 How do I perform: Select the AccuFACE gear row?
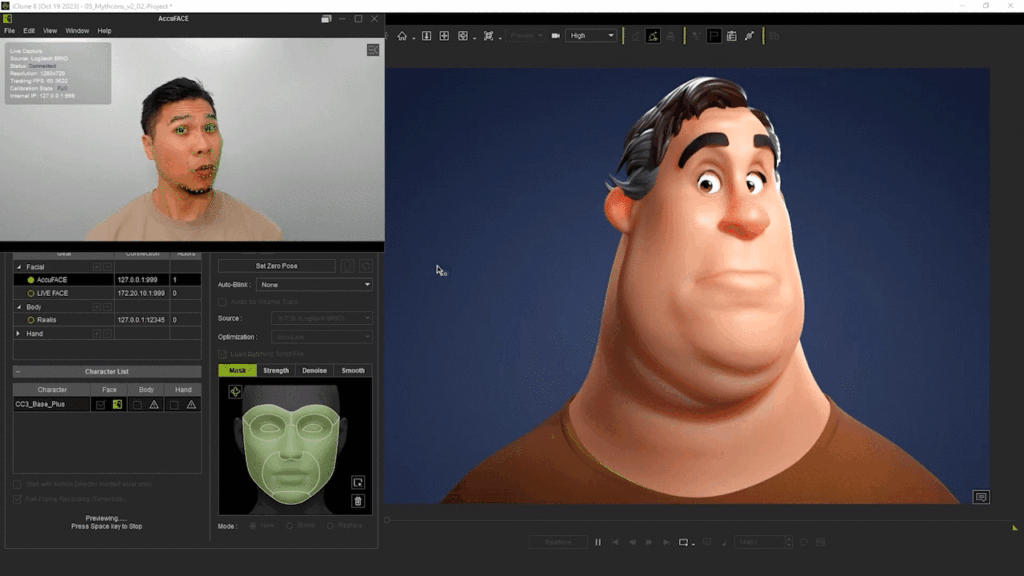107,280
